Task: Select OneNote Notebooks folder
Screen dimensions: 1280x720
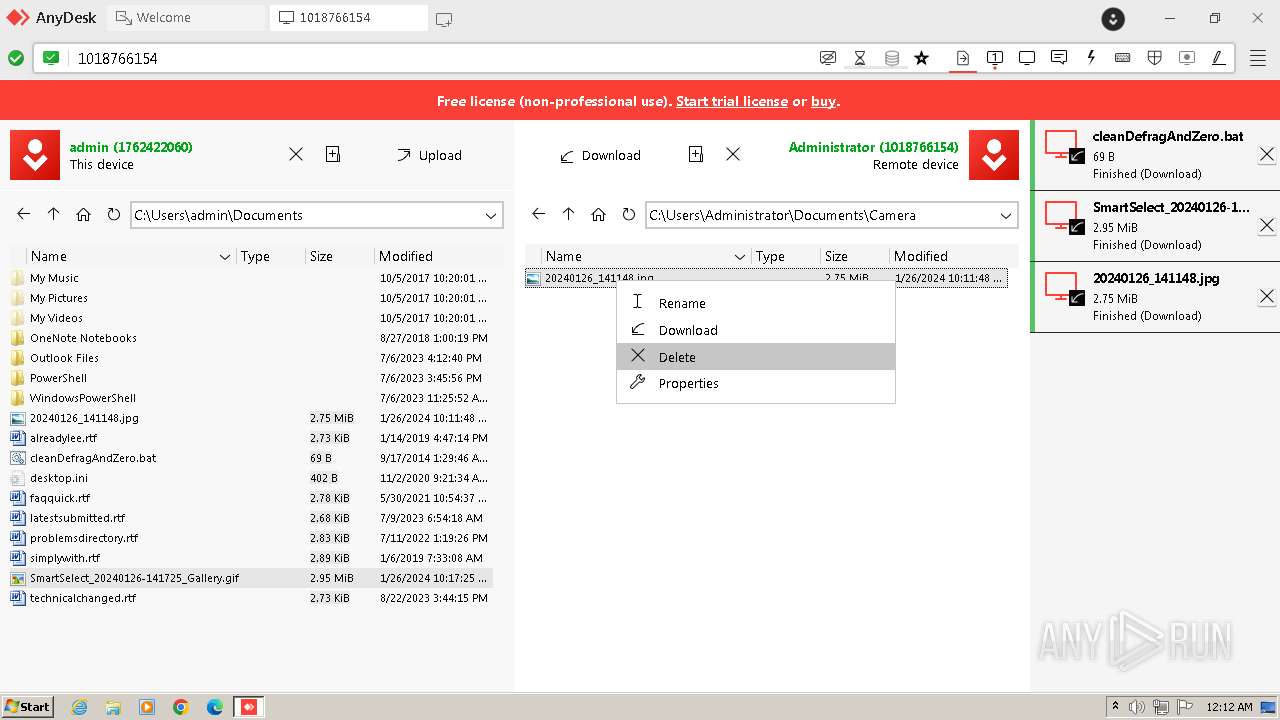Action: click(x=250, y=338)
